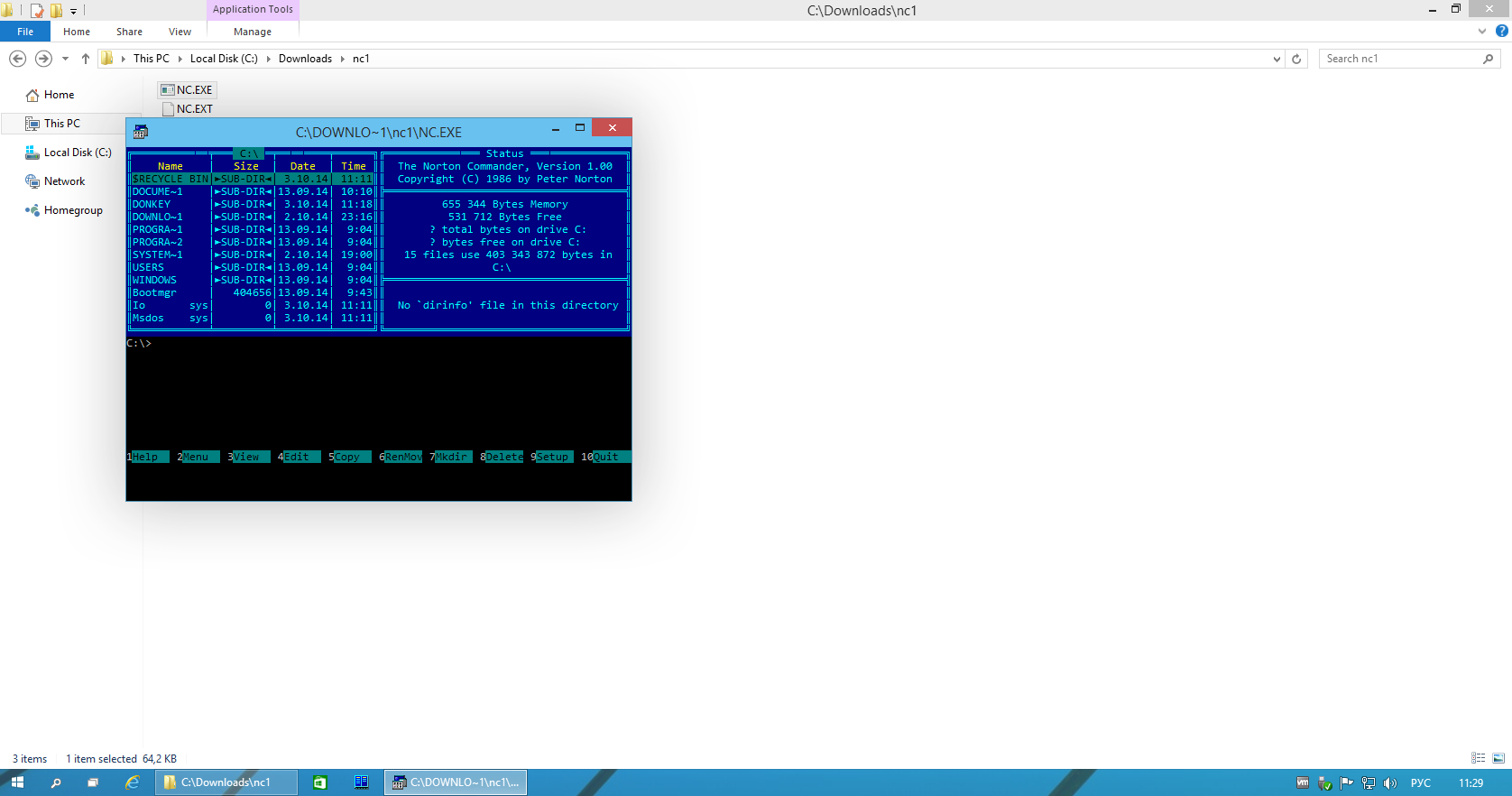Click the volume speaker tray icon
The width and height of the screenshot is (1512, 796).
[1389, 782]
